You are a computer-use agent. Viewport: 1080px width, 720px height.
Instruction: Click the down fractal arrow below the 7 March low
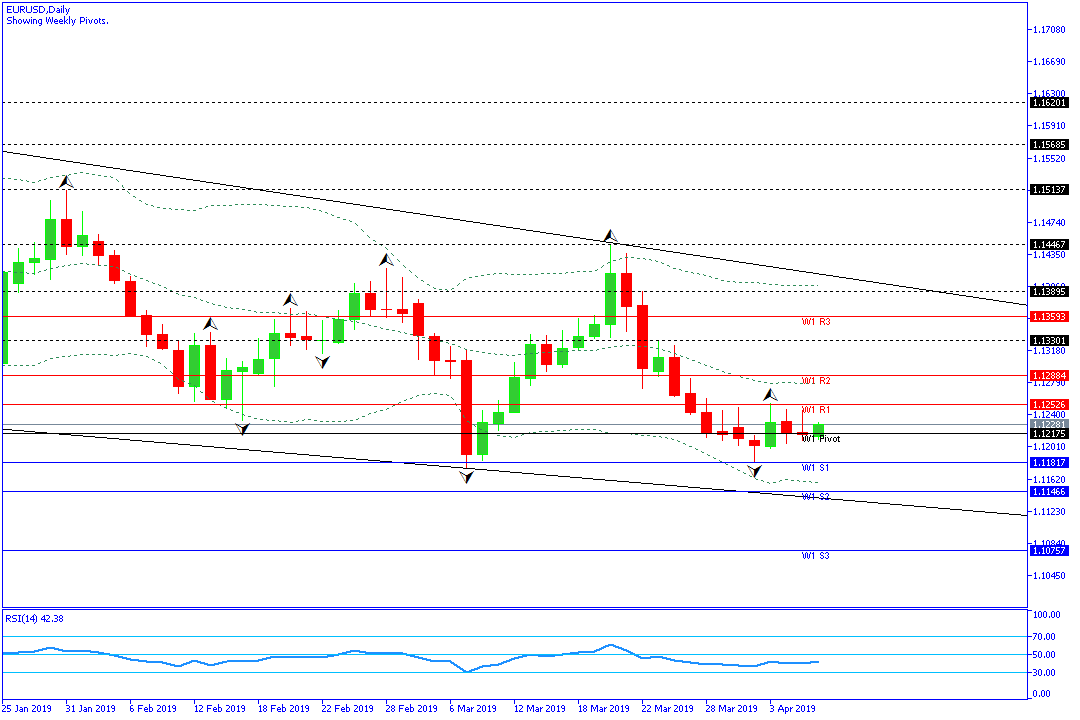pos(466,477)
